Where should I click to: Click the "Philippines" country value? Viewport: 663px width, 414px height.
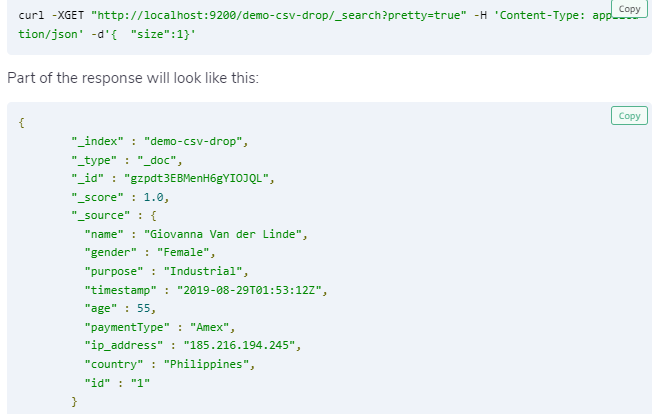coord(206,364)
